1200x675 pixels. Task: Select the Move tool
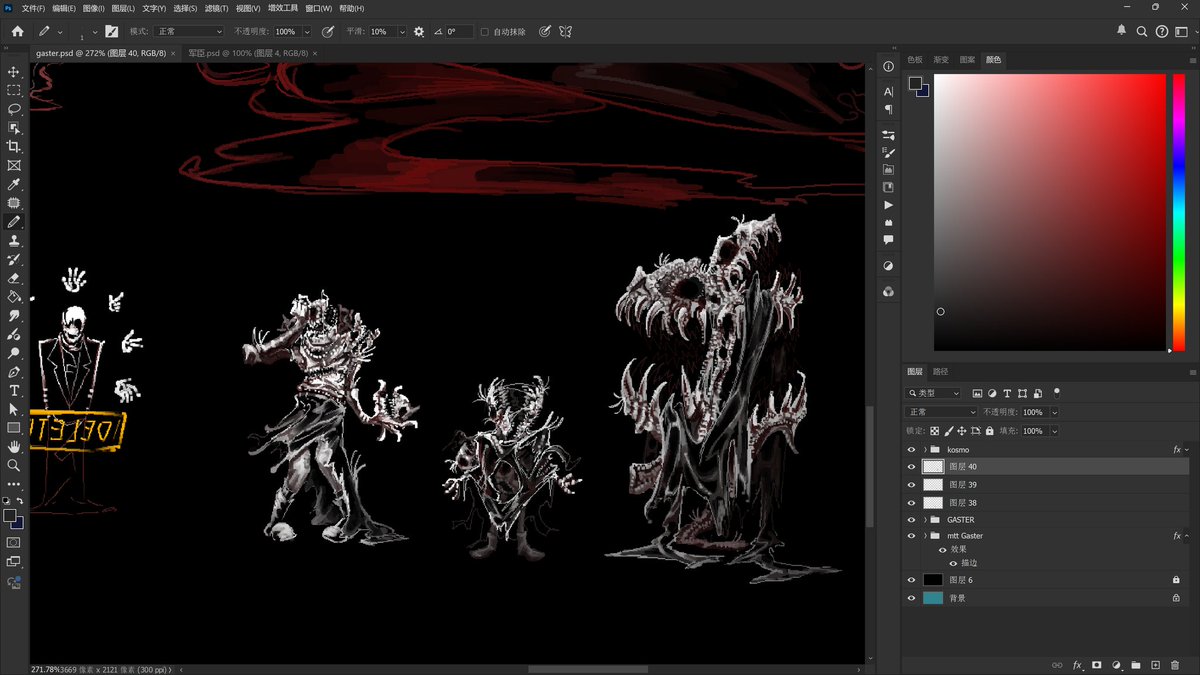point(14,72)
